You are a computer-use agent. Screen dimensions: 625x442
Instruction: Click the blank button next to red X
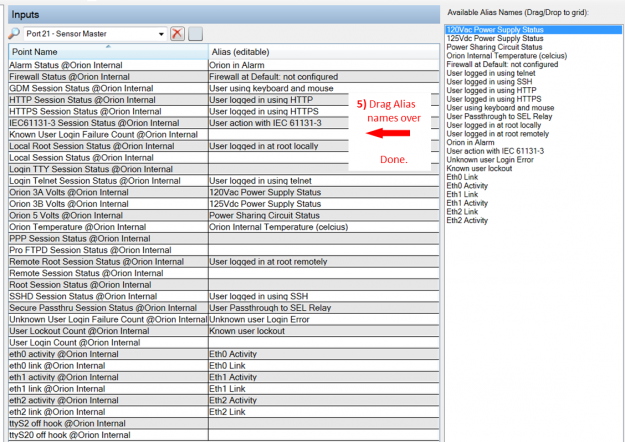pyautogui.click(x=195, y=33)
